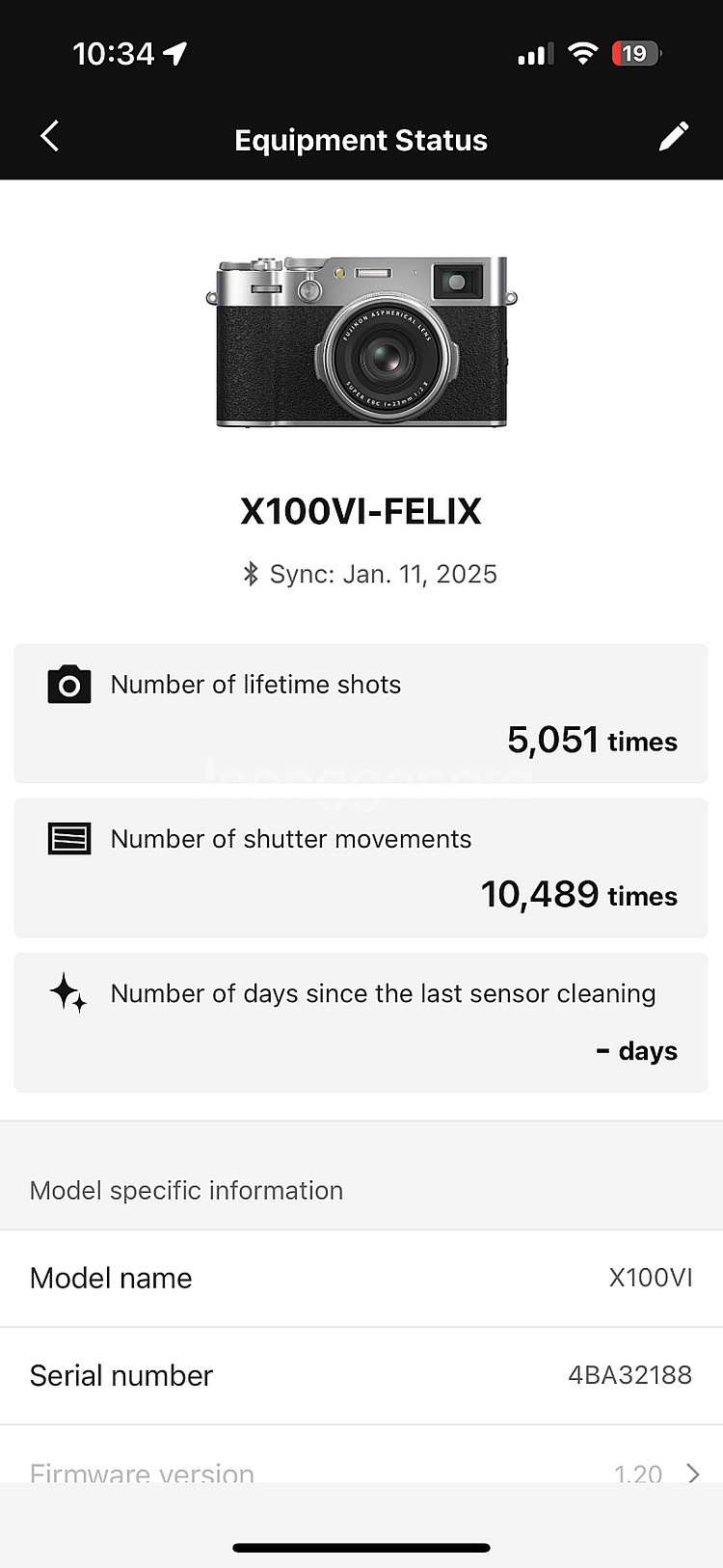Tap the camera icon beside lifetime shots
This screenshot has height=1568, width=723.
tap(69, 684)
